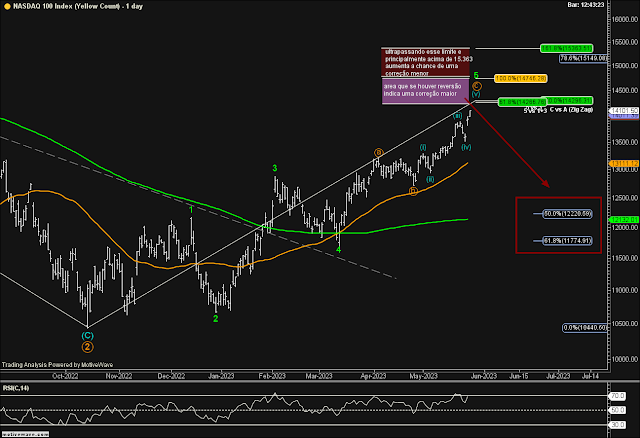The width and height of the screenshot is (640, 438).
Task: Select the green wave label 3
Action: [x=275, y=168]
